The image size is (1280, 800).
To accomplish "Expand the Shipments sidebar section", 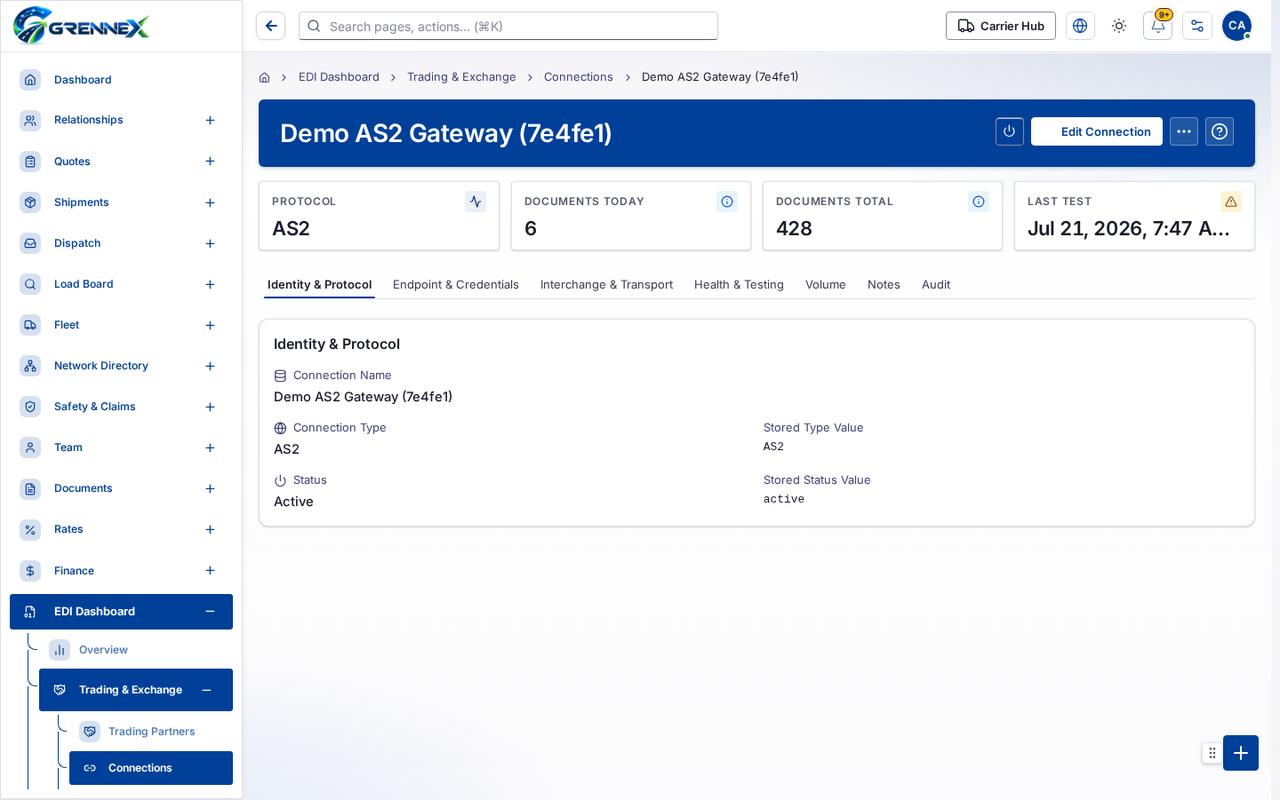I will tap(210, 203).
